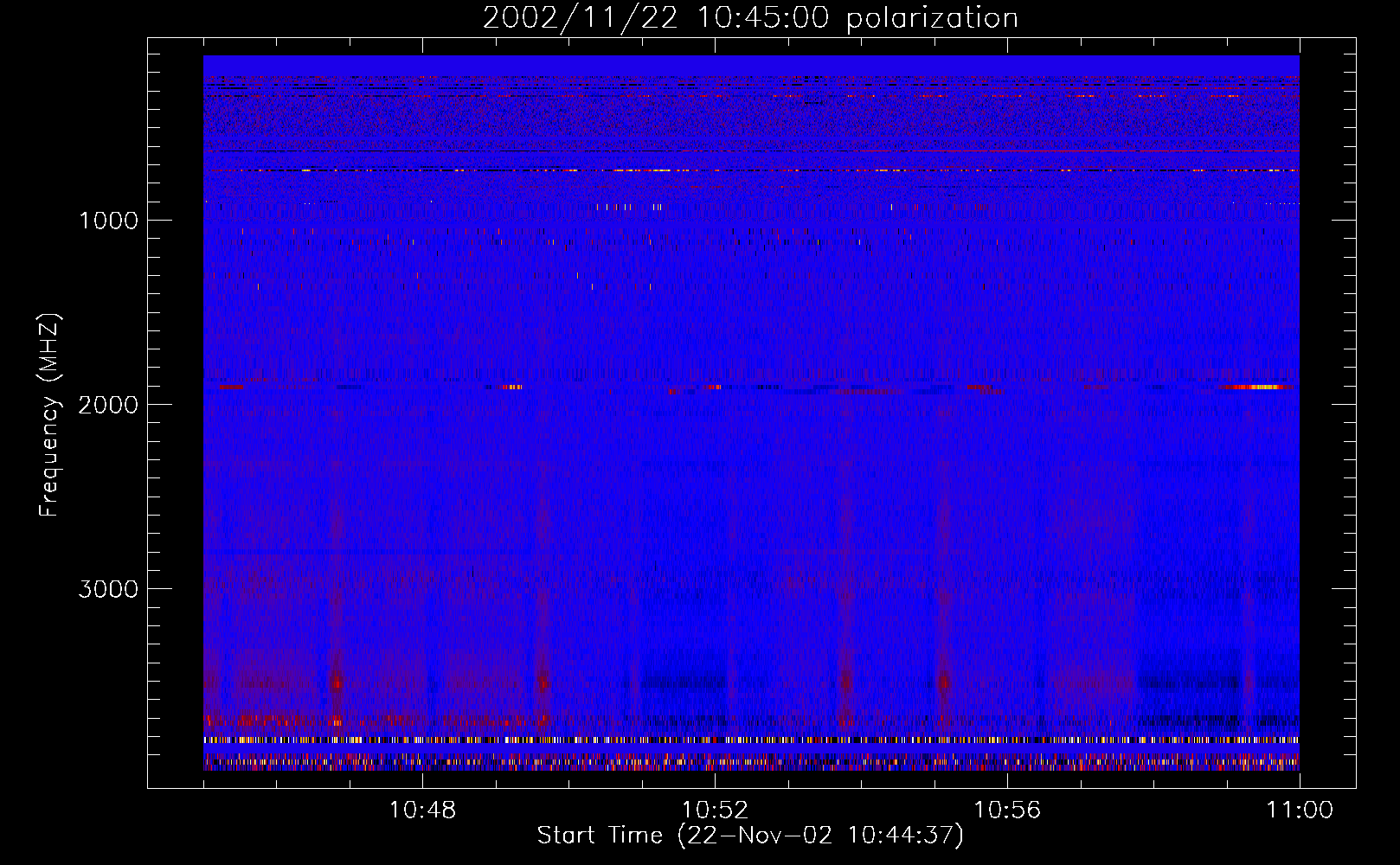Click the 2000 frequency tick label
1400x865 pixels.
pyautogui.click(x=108, y=405)
